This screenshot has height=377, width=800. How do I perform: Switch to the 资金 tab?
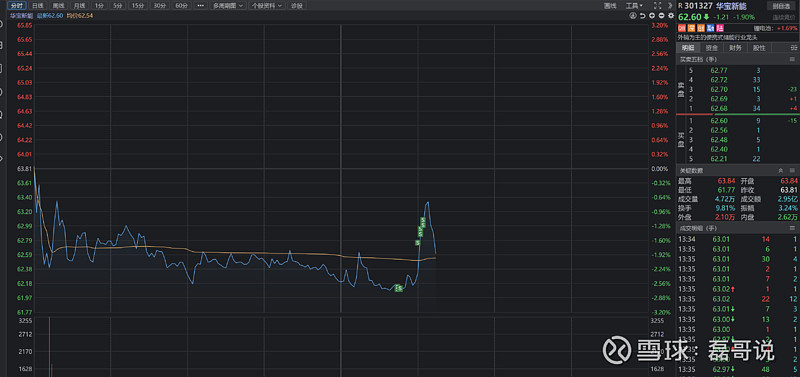click(x=712, y=48)
